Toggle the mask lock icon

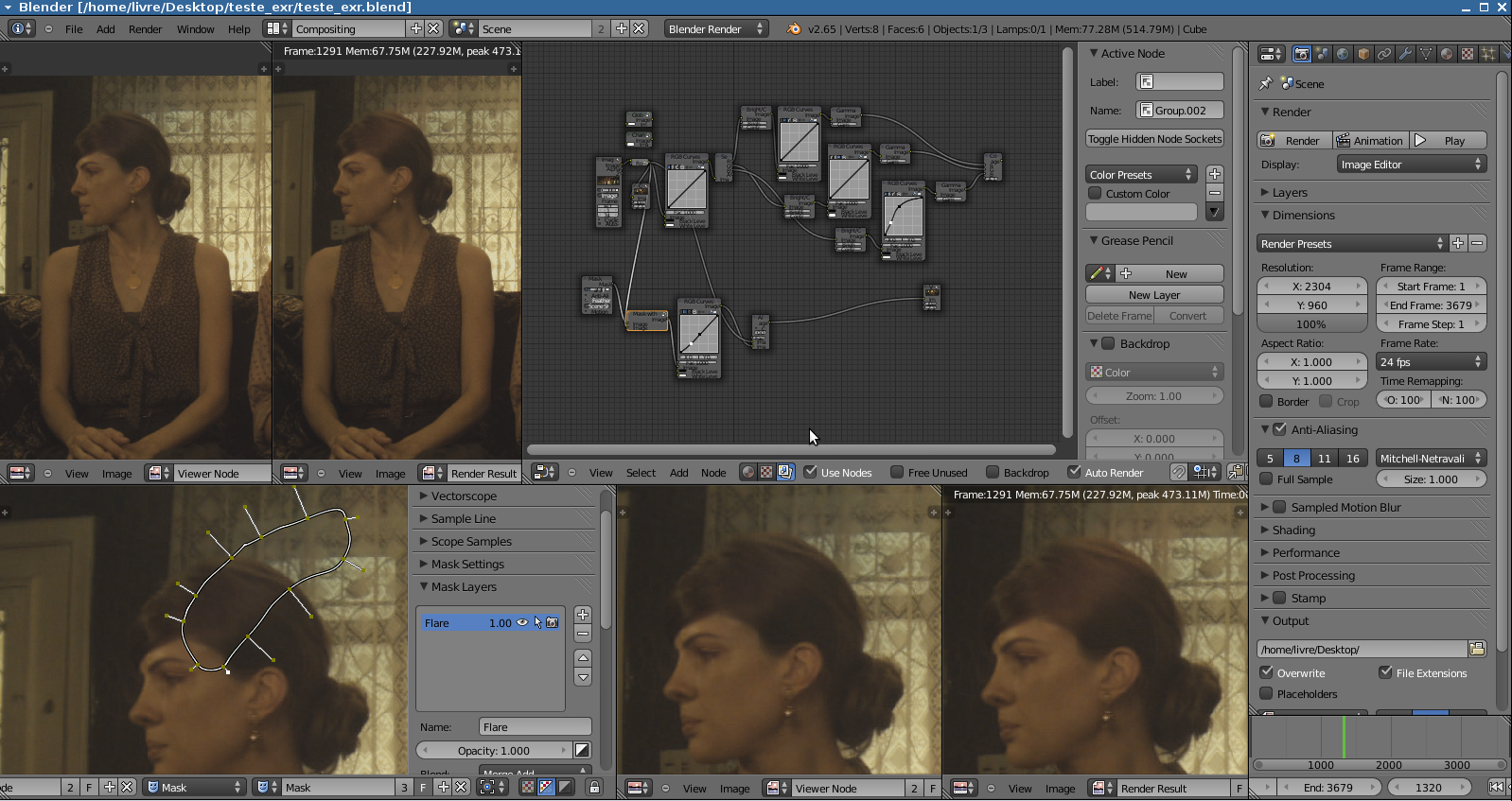594,787
